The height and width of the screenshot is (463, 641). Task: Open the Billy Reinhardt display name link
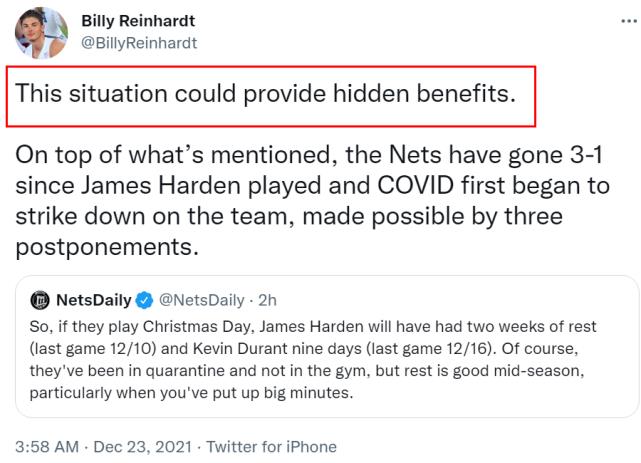click(x=140, y=22)
